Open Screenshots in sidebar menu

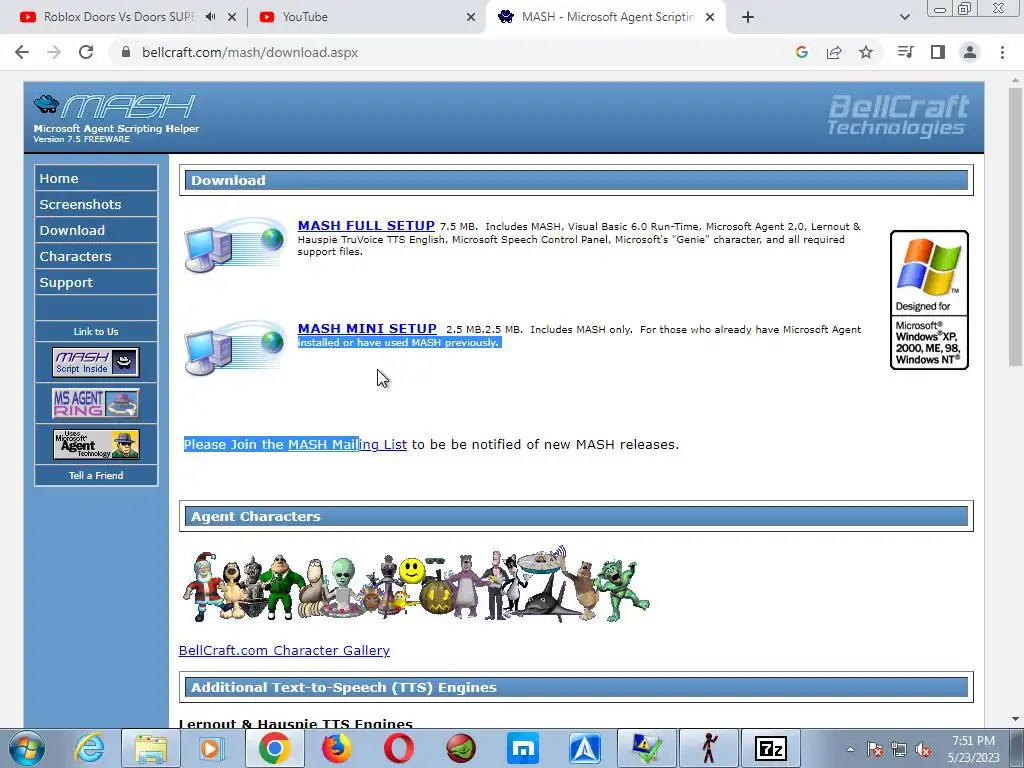96,204
